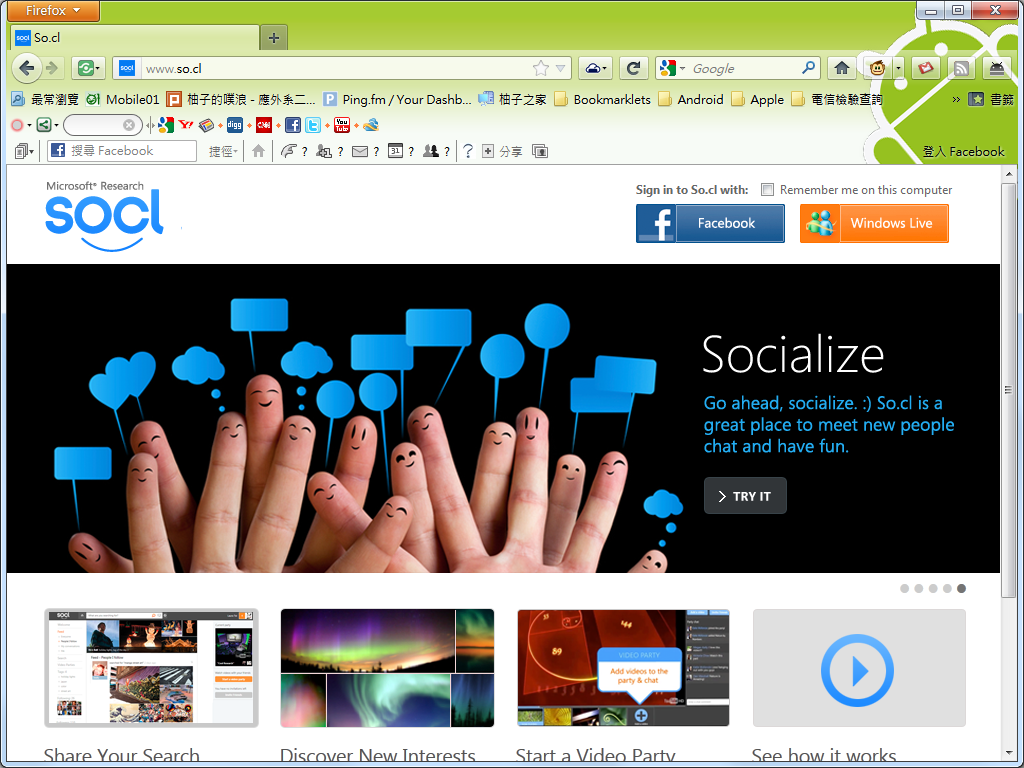Image resolution: width=1024 pixels, height=768 pixels.
Task: Open the Android bookmark folder
Action: click(691, 99)
